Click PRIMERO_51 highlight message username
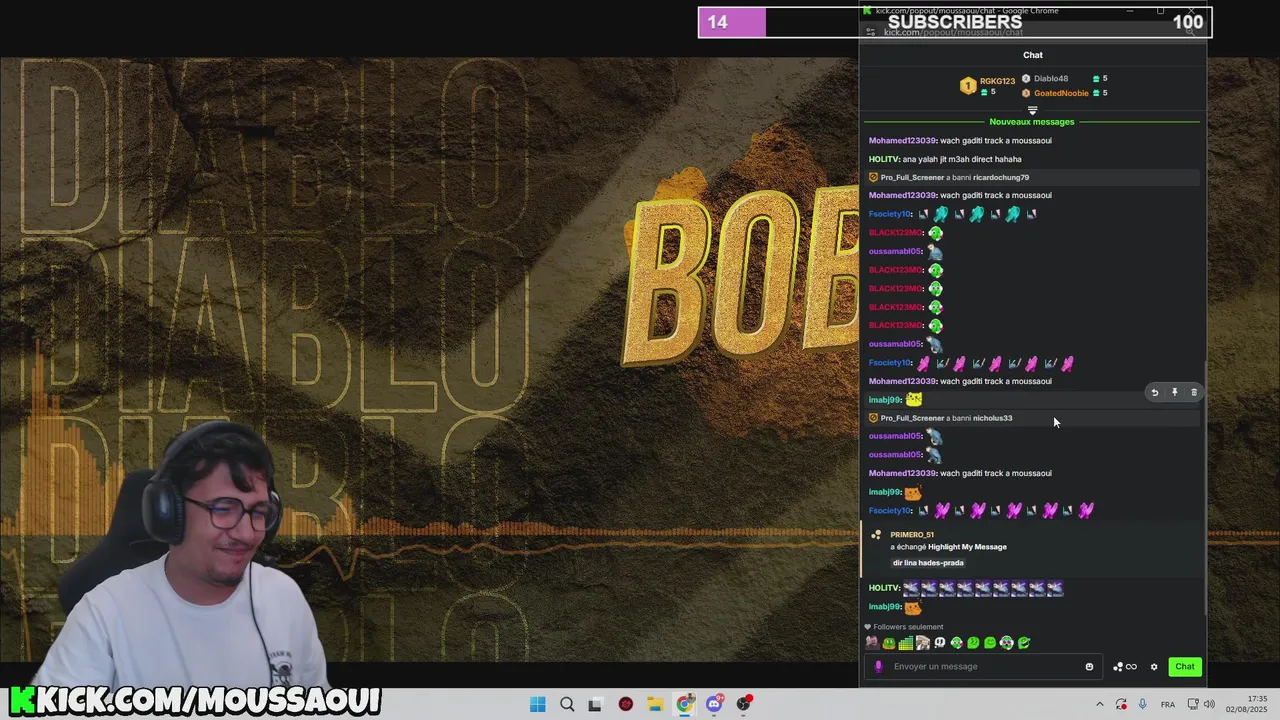Screen dimensions: 1280x720 click(912, 535)
